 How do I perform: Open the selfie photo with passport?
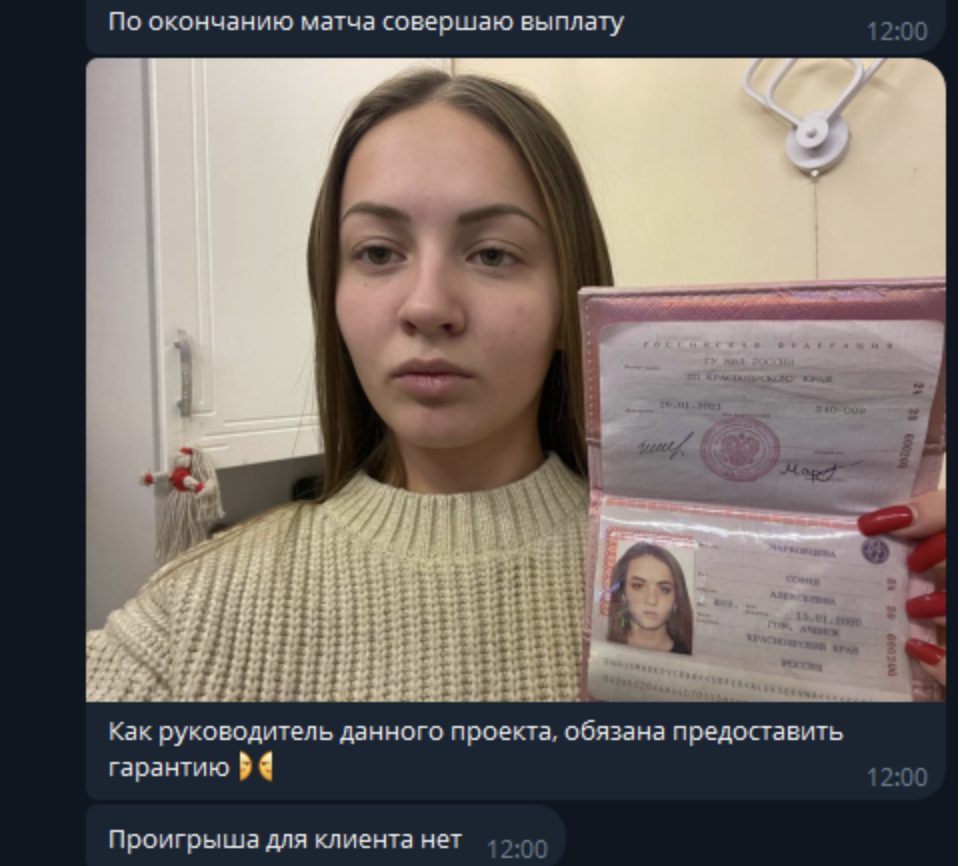pyautogui.click(x=516, y=380)
